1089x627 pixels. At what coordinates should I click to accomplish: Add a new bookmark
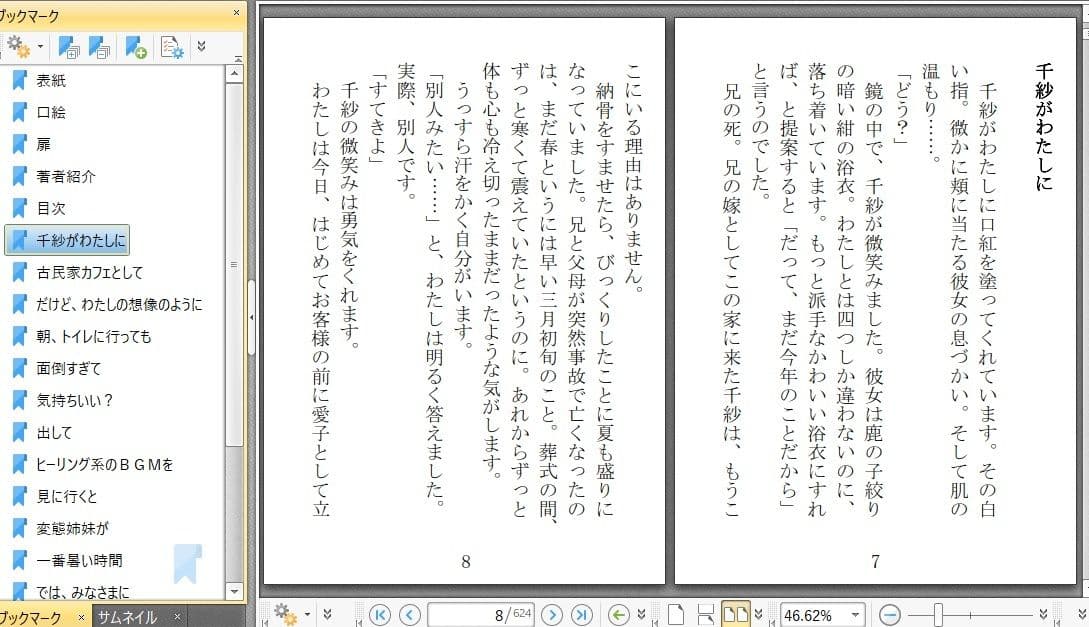(133, 47)
